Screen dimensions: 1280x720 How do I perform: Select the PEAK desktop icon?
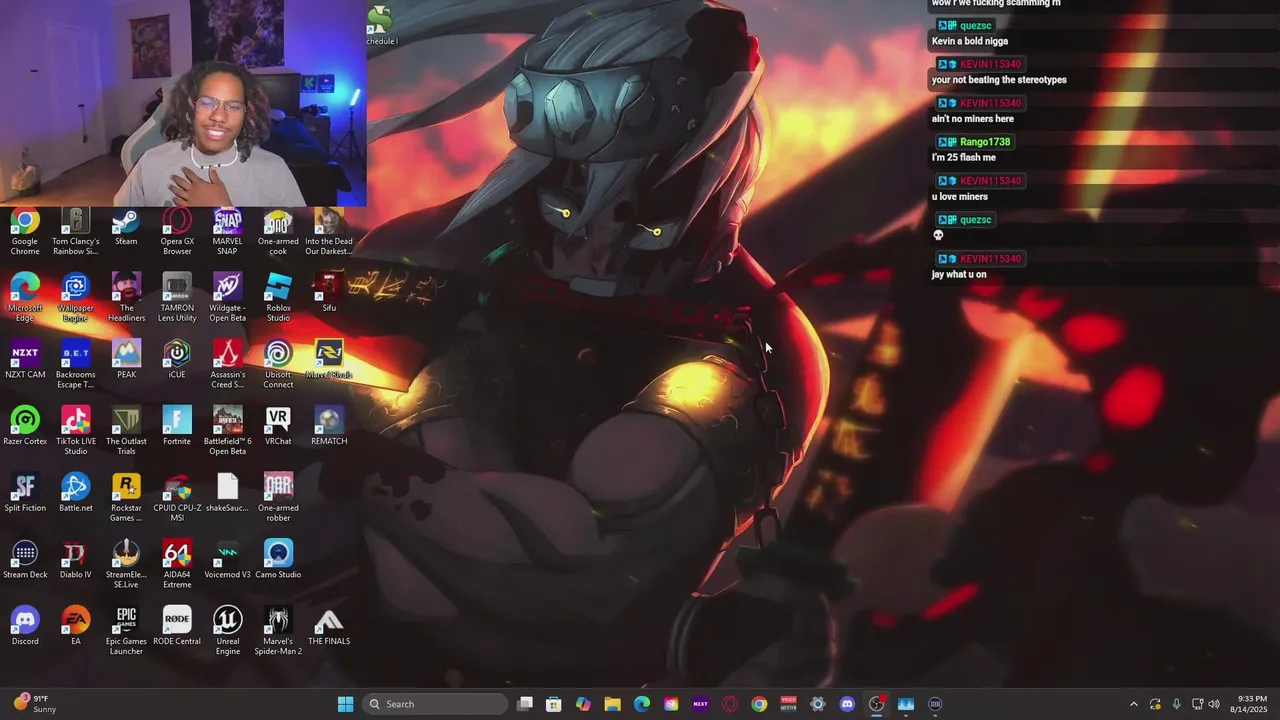tap(126, 361)
